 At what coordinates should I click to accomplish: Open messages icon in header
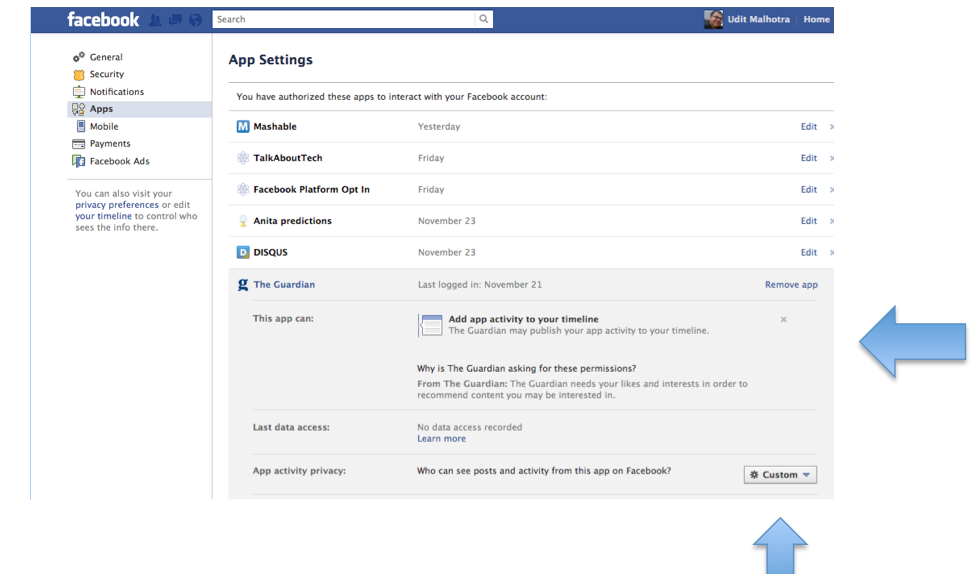click(176, 20)
